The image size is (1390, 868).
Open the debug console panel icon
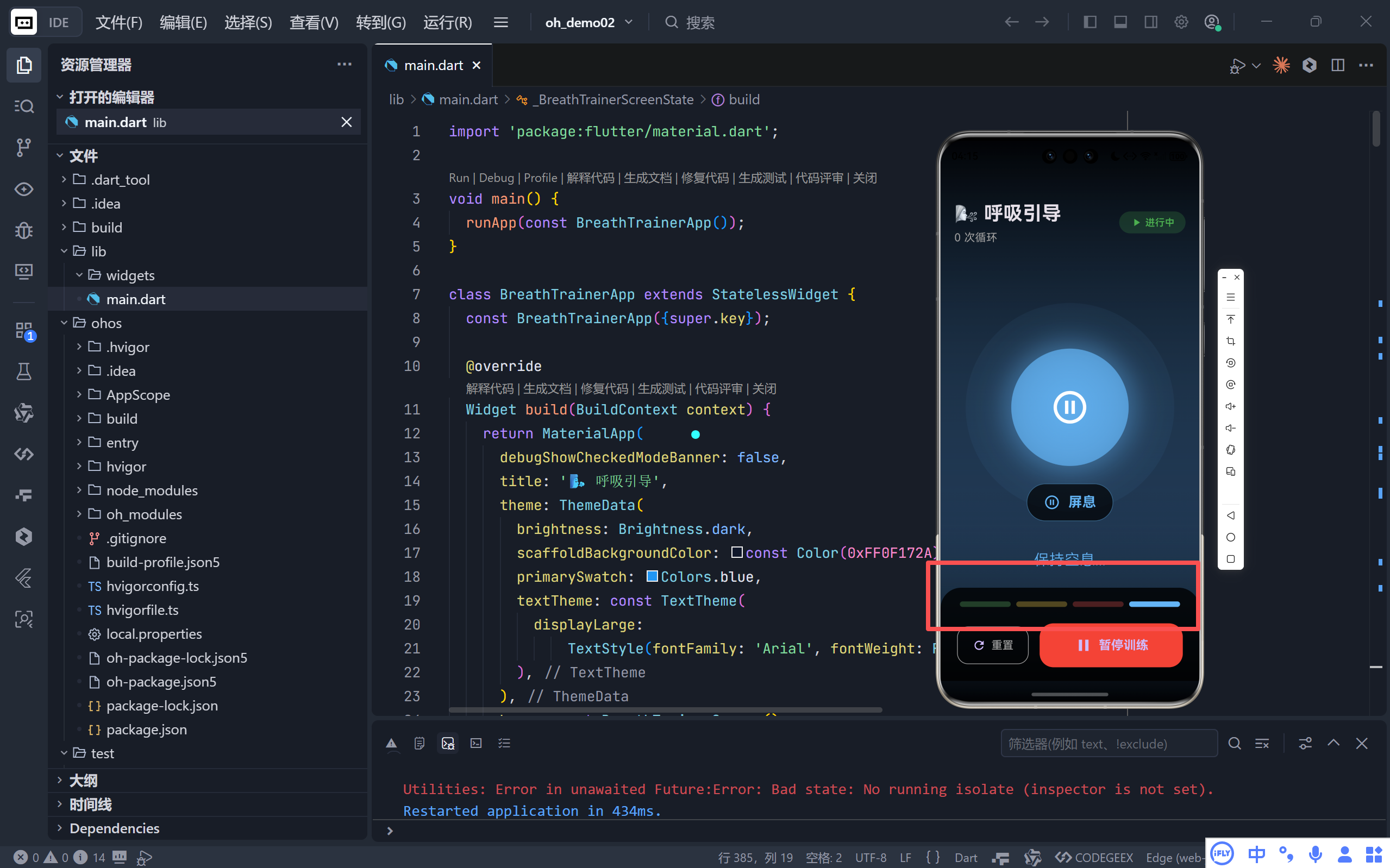(x=448, y=744)
